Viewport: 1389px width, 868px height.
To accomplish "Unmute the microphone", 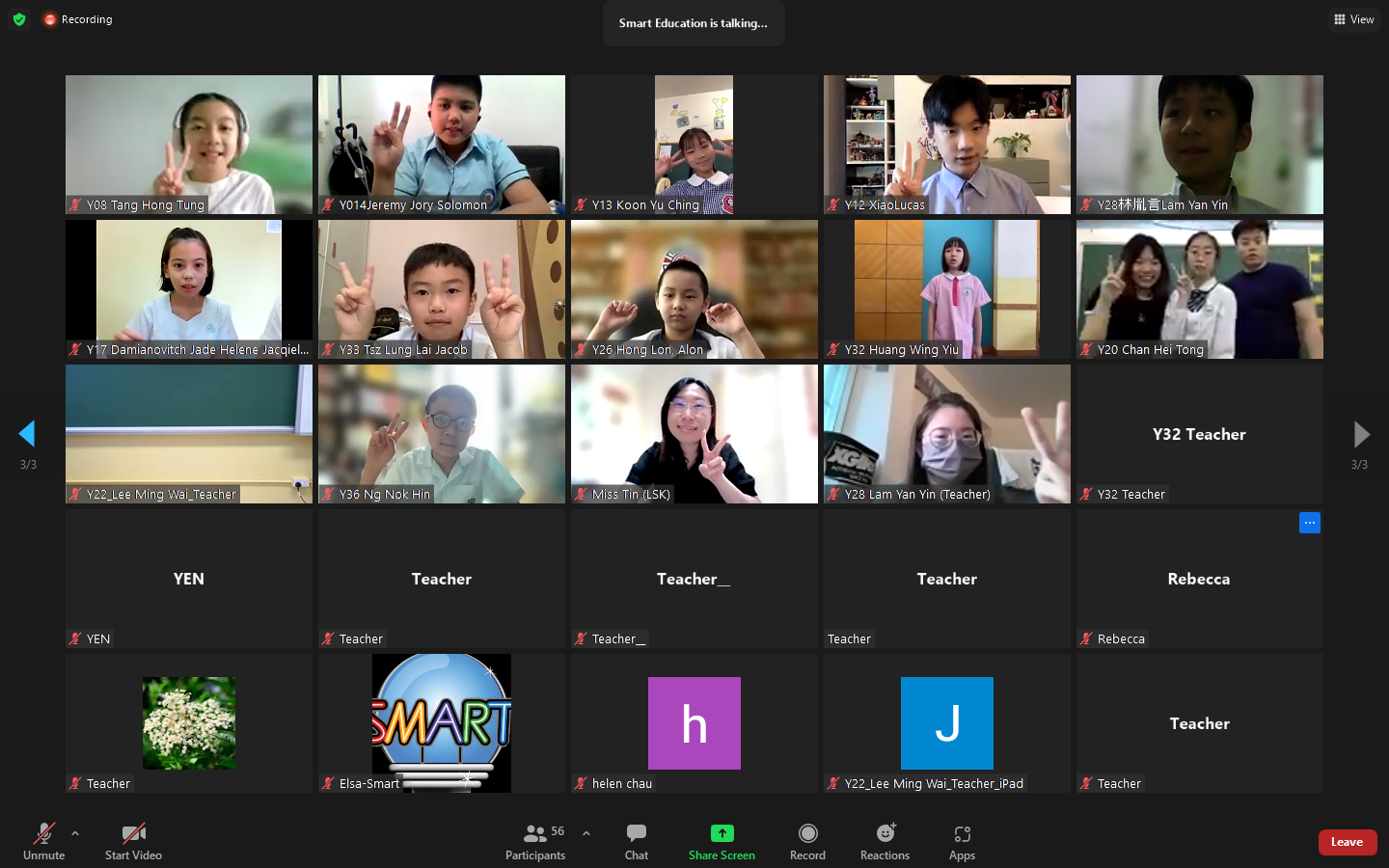I will click(43, 841).
